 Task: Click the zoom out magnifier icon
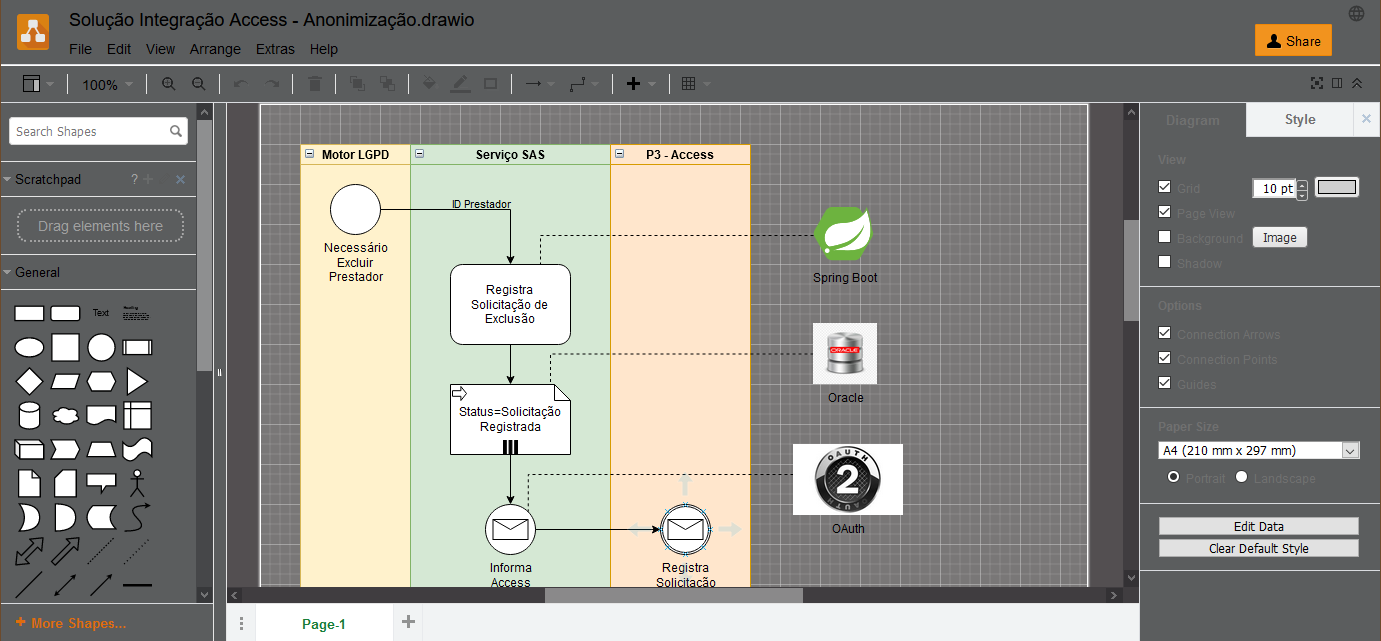(x=199, y=85)
